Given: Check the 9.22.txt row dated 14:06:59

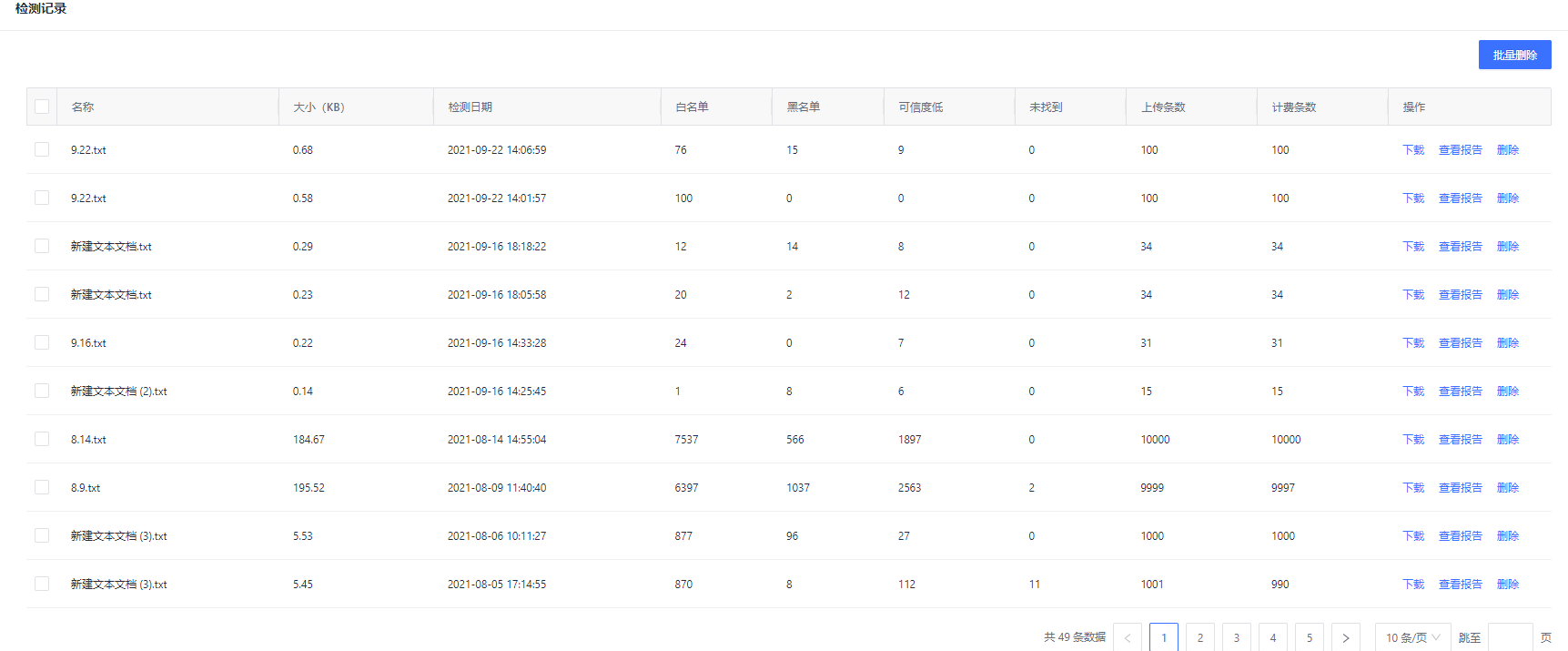Looking at the screenshot, I should tap(42, 149).
